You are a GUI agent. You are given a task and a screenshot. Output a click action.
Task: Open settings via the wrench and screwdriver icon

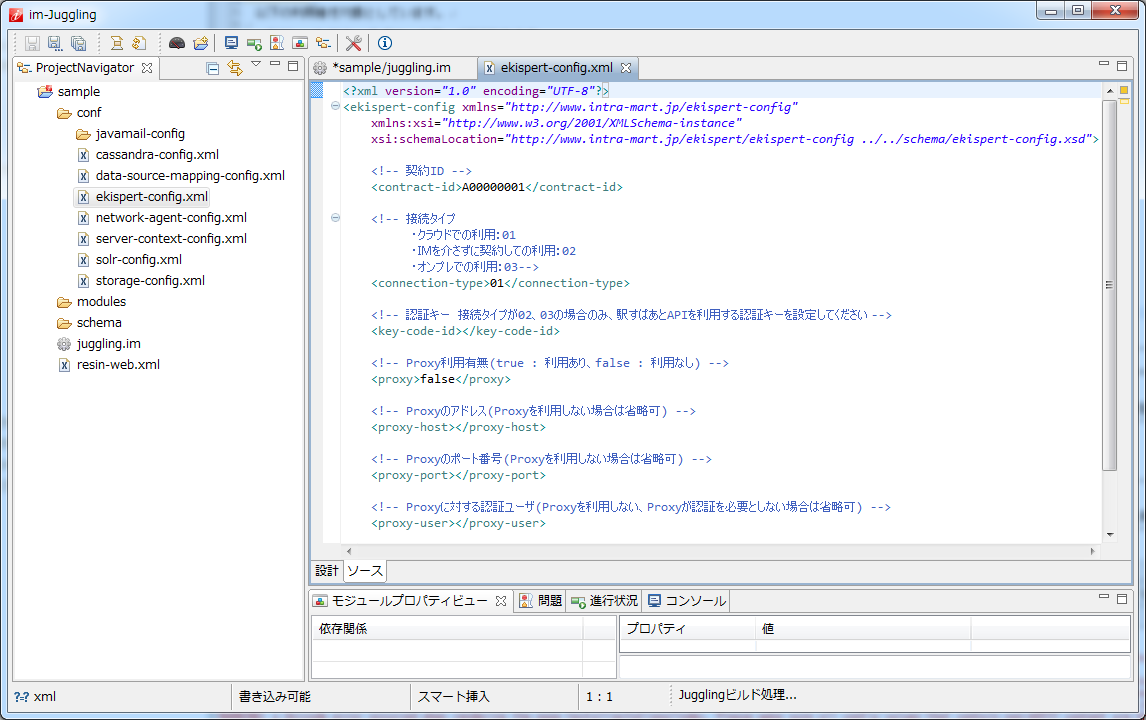tap(354, 44)
